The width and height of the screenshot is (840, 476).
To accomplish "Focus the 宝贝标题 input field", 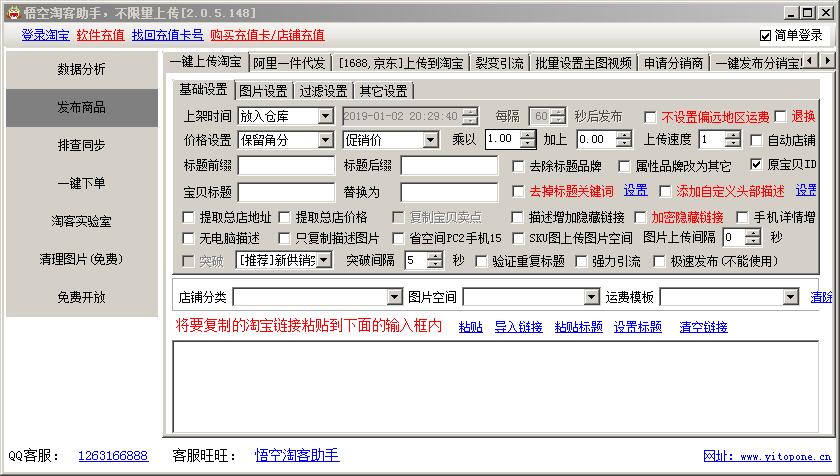I will [x=286, y=192].
